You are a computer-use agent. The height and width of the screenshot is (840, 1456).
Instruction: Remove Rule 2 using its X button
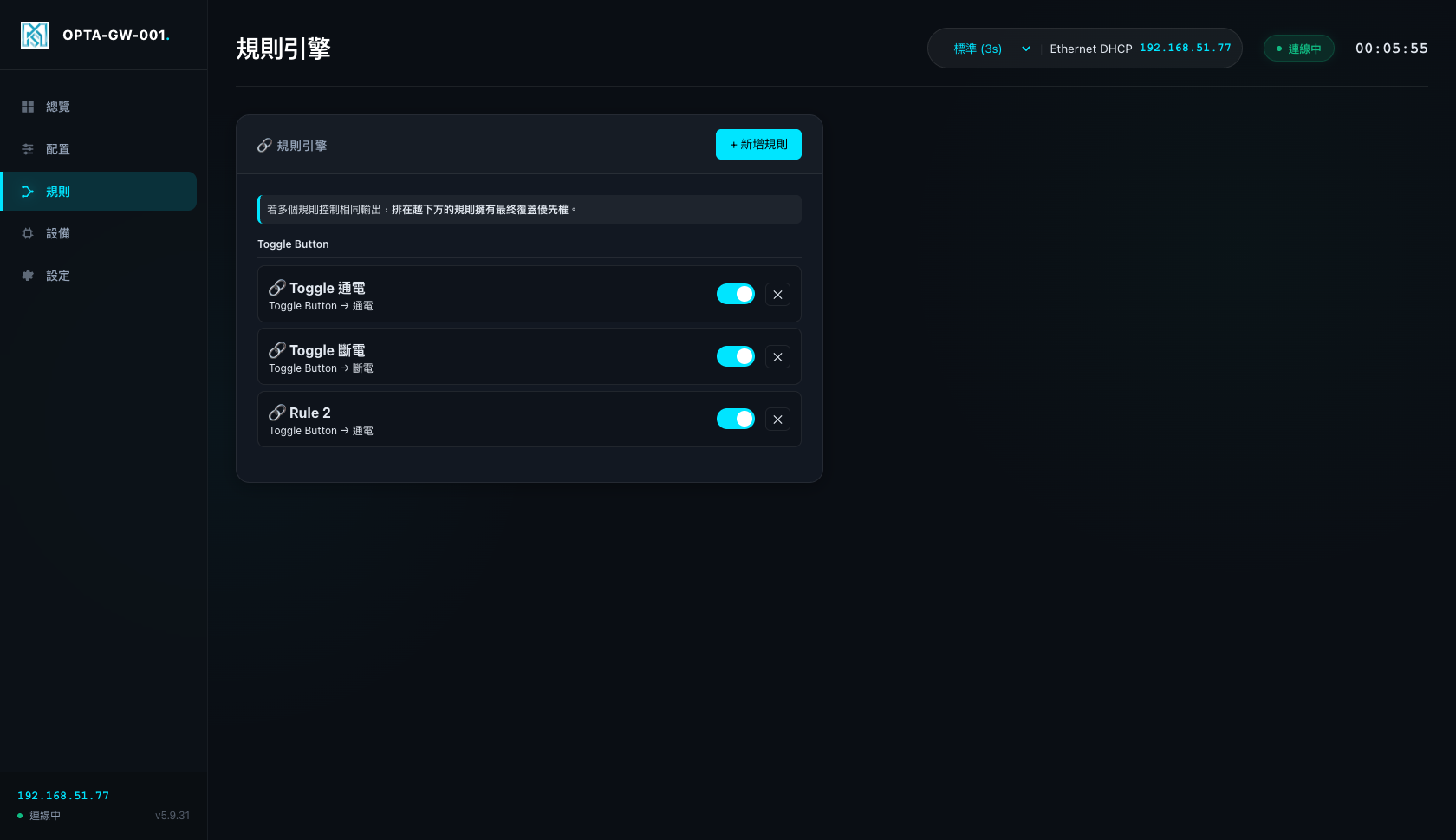click(x=777, y=420)
